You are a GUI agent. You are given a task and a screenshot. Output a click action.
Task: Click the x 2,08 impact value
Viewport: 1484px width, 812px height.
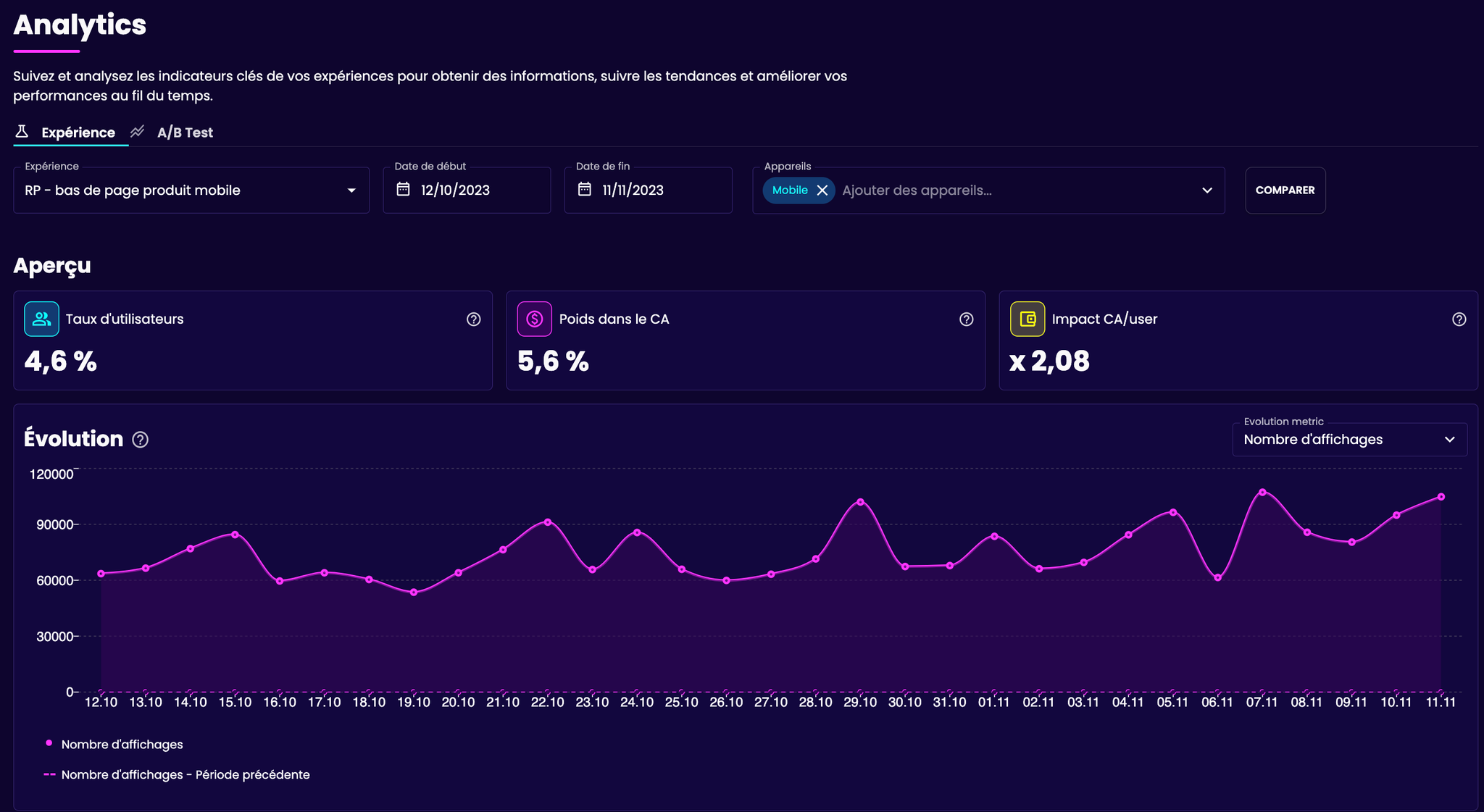point(1049,361)
